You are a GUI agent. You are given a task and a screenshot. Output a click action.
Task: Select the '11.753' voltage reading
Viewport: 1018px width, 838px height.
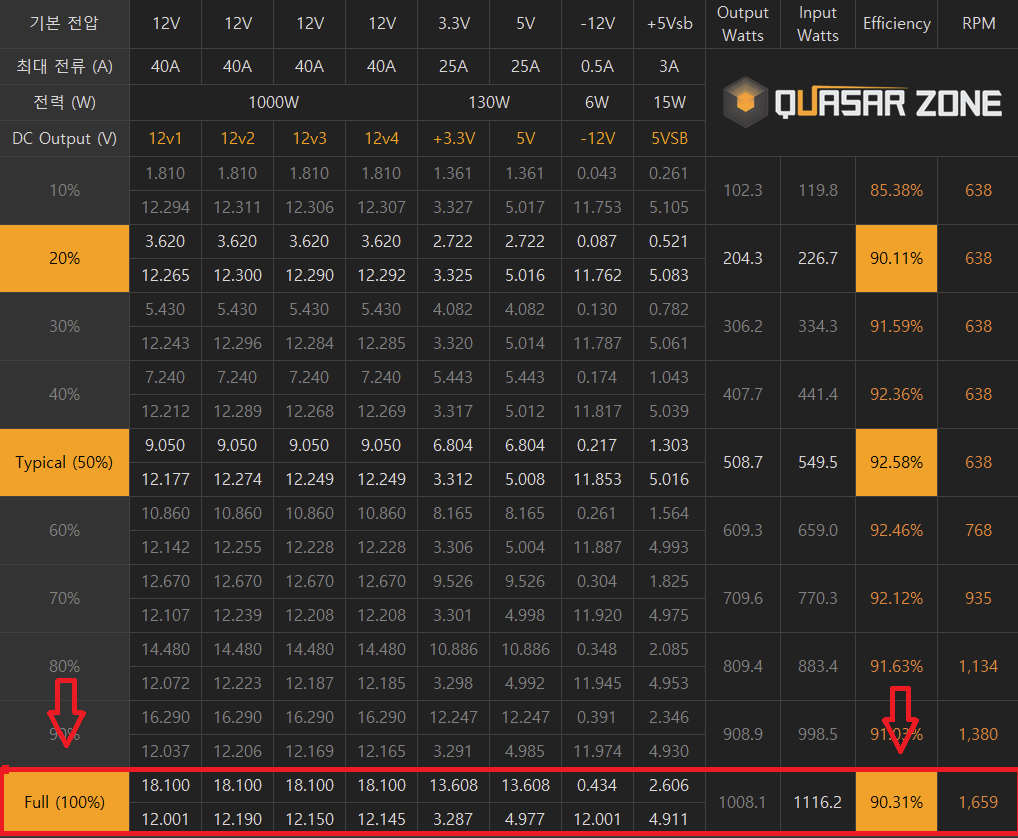click(x=597, y=207)
